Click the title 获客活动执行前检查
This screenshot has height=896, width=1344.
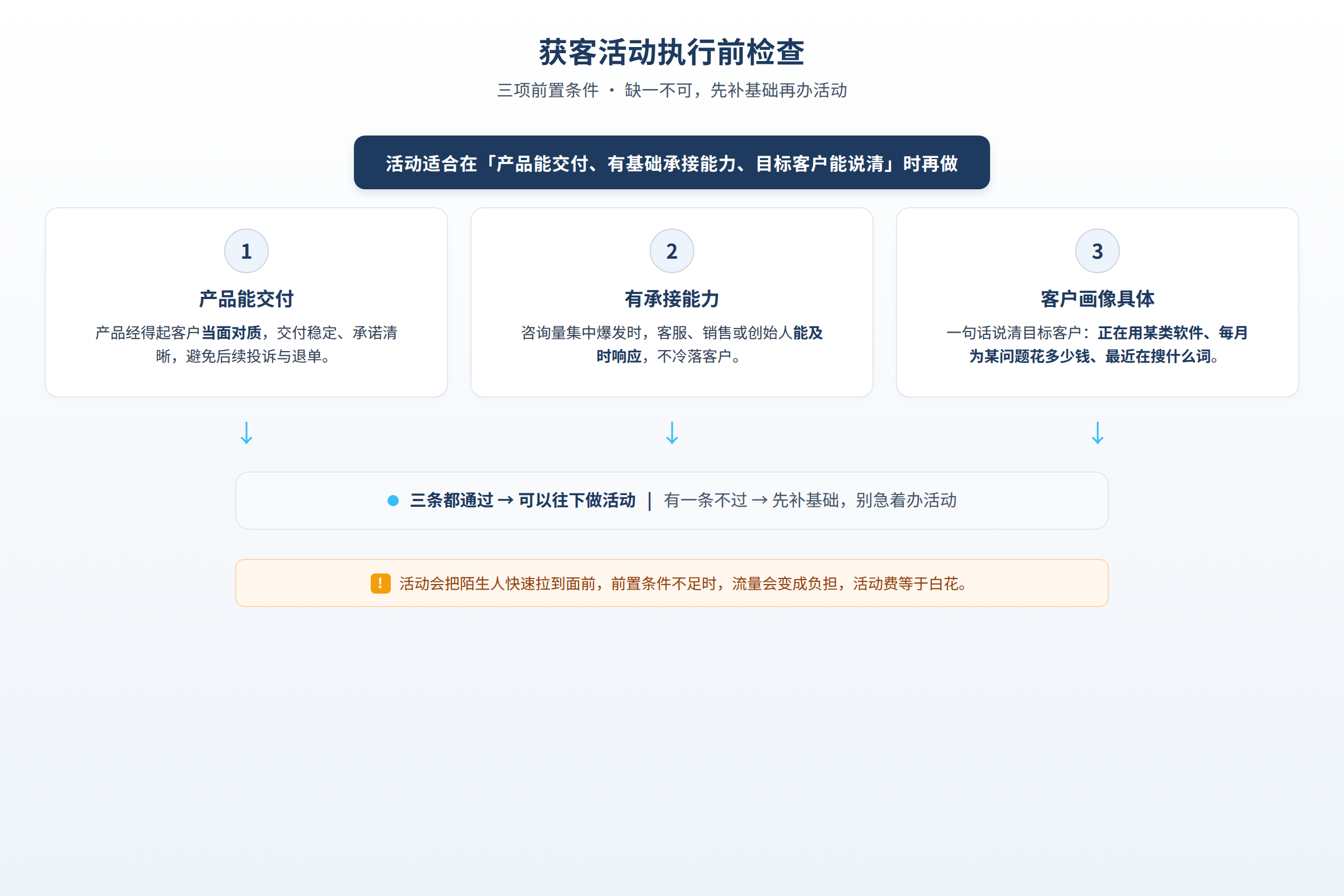pos(672,52)
